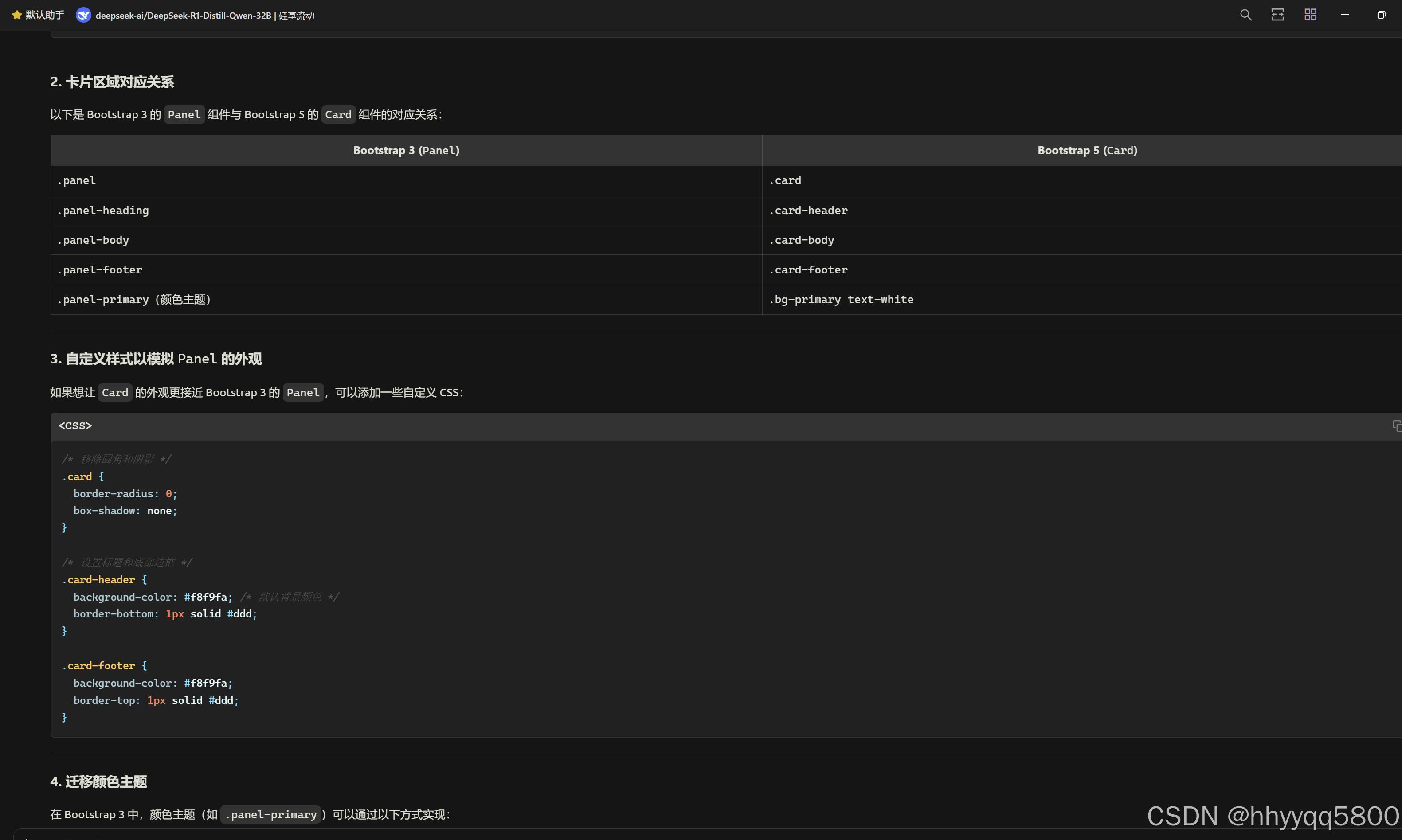Copy the CSS code block contents

(1396, 426)
